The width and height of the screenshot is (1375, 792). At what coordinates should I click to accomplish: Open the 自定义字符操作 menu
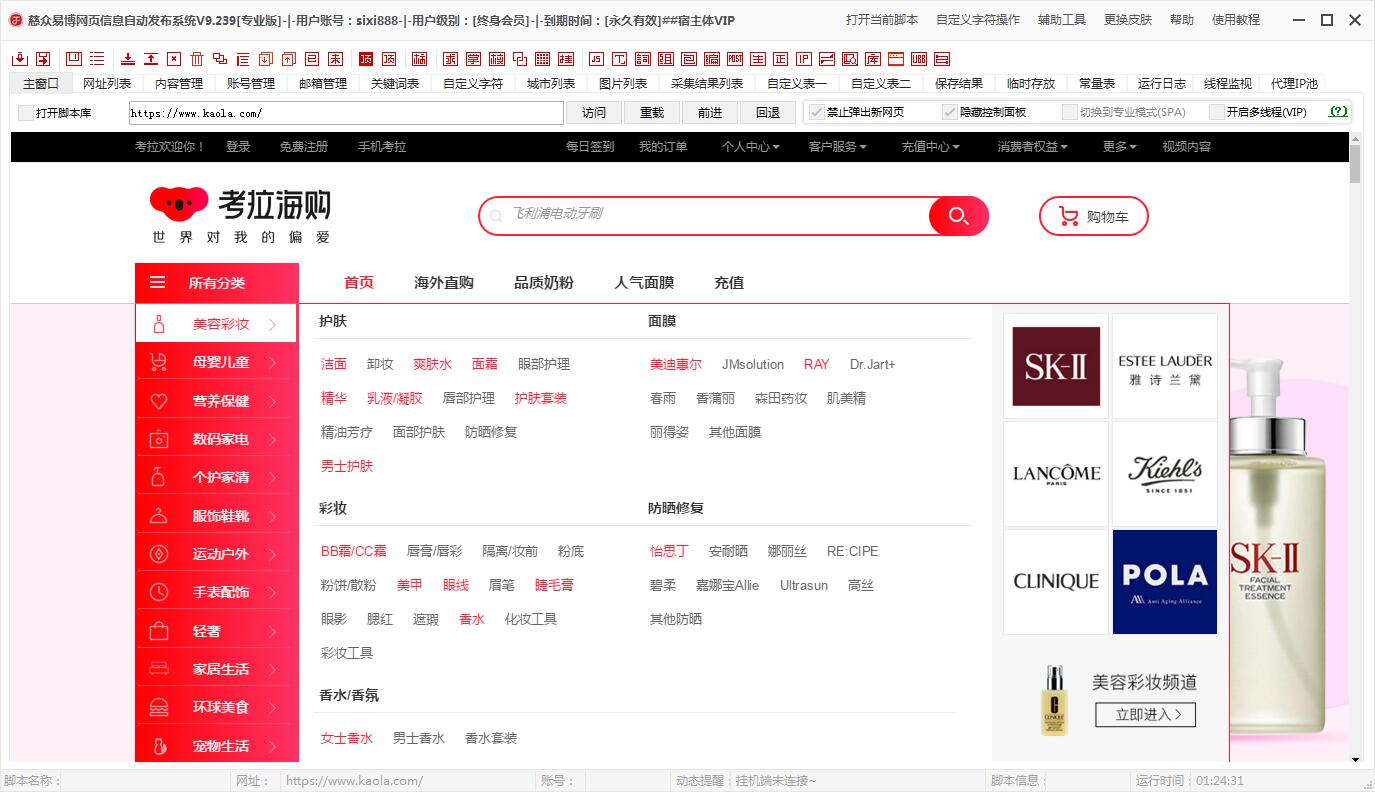click(978, 20)
